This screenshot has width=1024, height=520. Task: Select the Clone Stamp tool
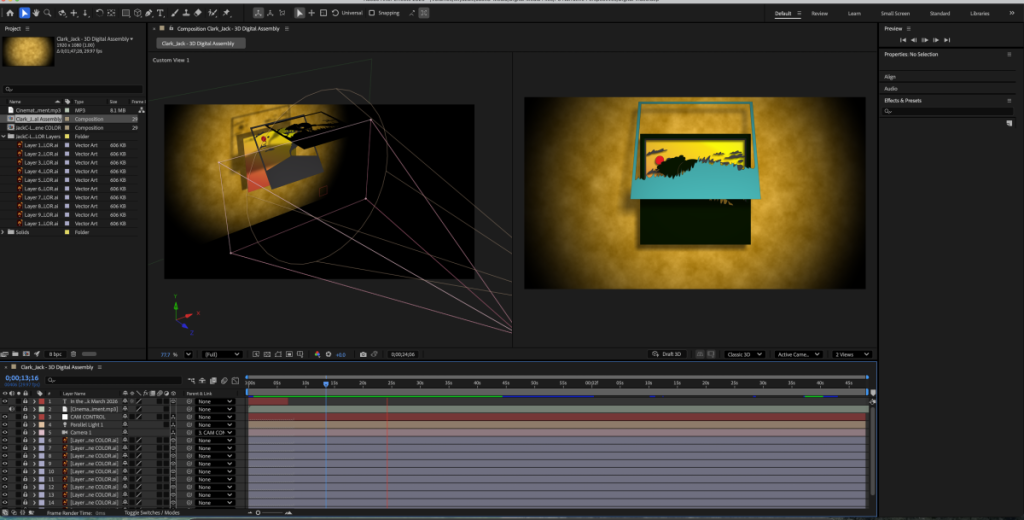187,13
